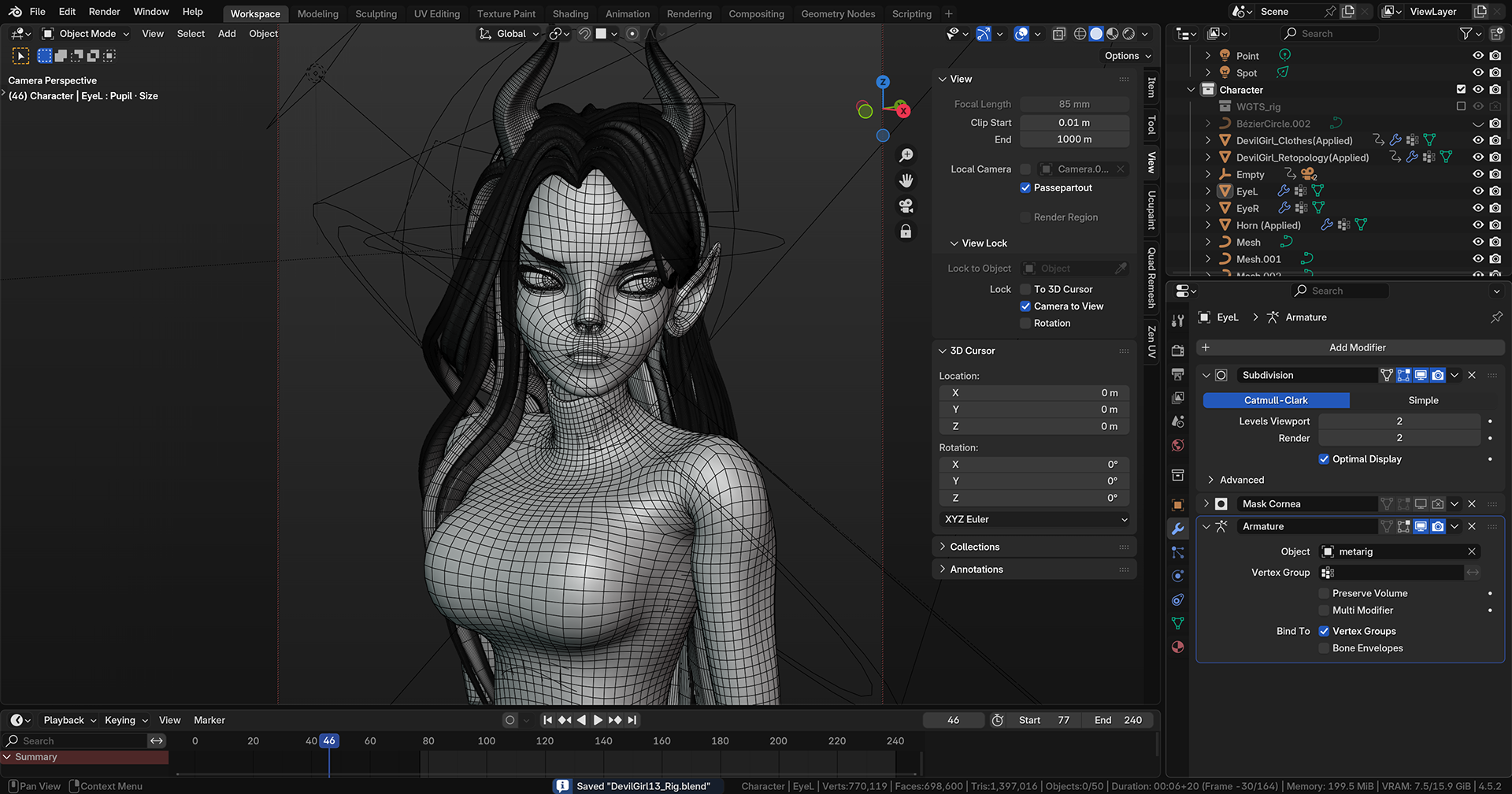Toggle the camera view icon in viewport
This screenshot has height=794, width=1512.
(906, 206)
